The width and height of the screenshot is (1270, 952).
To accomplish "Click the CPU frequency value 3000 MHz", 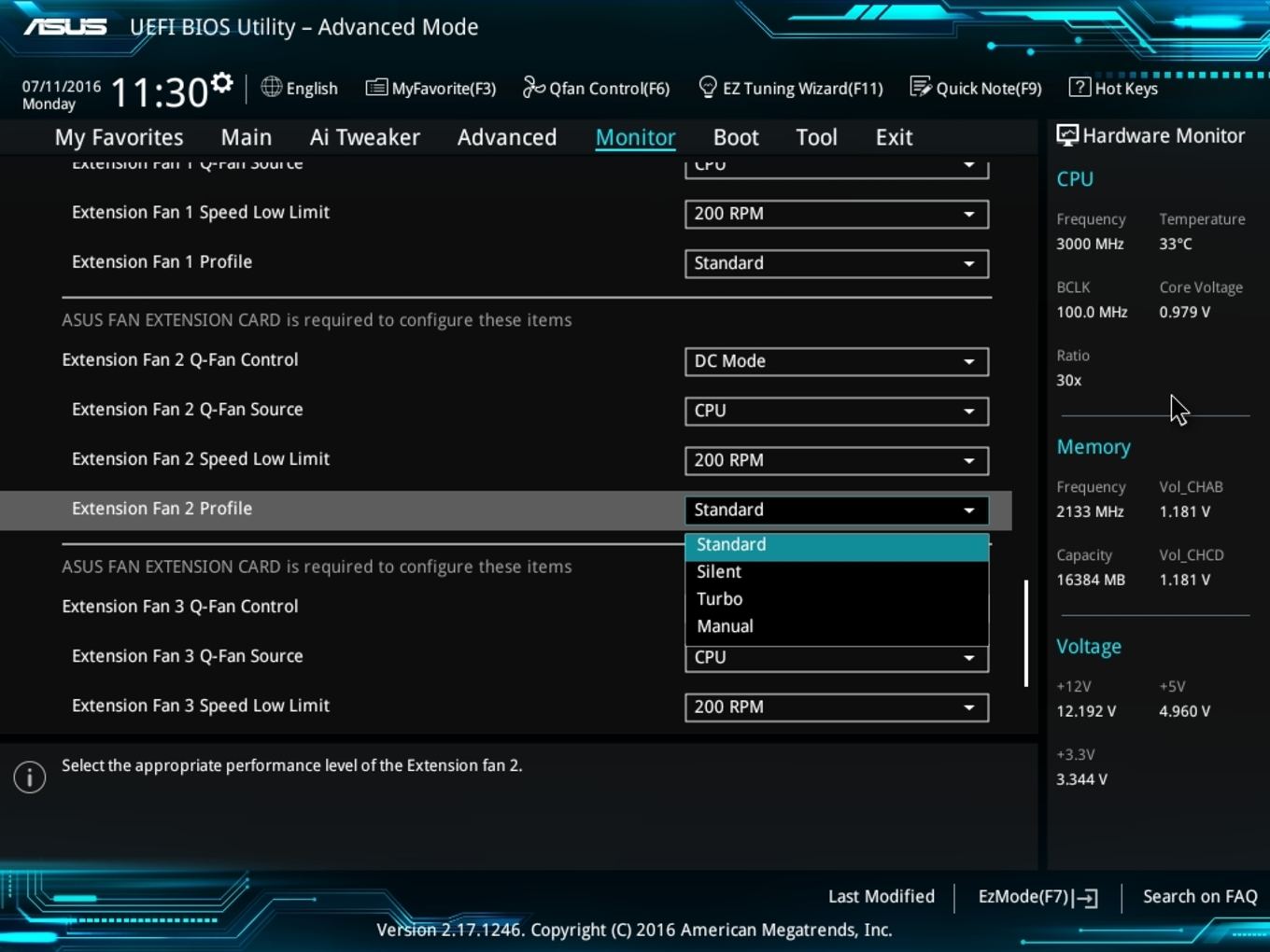I will click(1090, 245).
